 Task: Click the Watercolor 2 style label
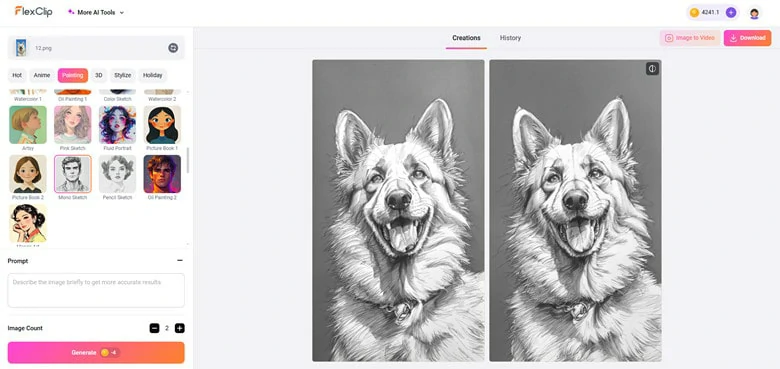162,99
